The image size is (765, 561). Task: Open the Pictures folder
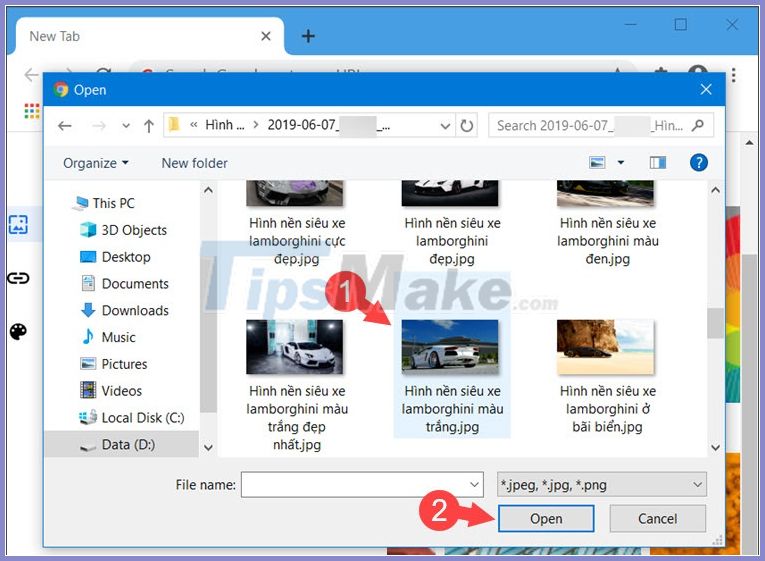click(113, 364)
